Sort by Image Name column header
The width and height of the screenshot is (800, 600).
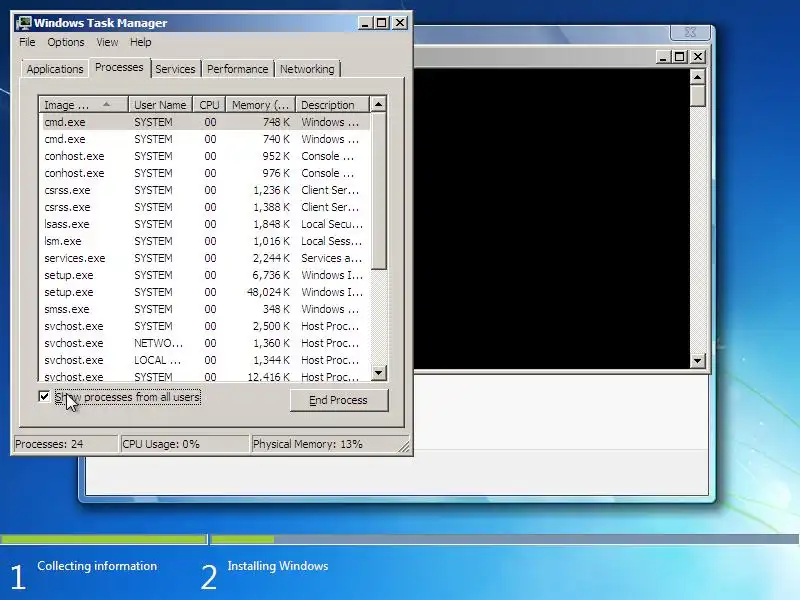[x=83, y=105]
